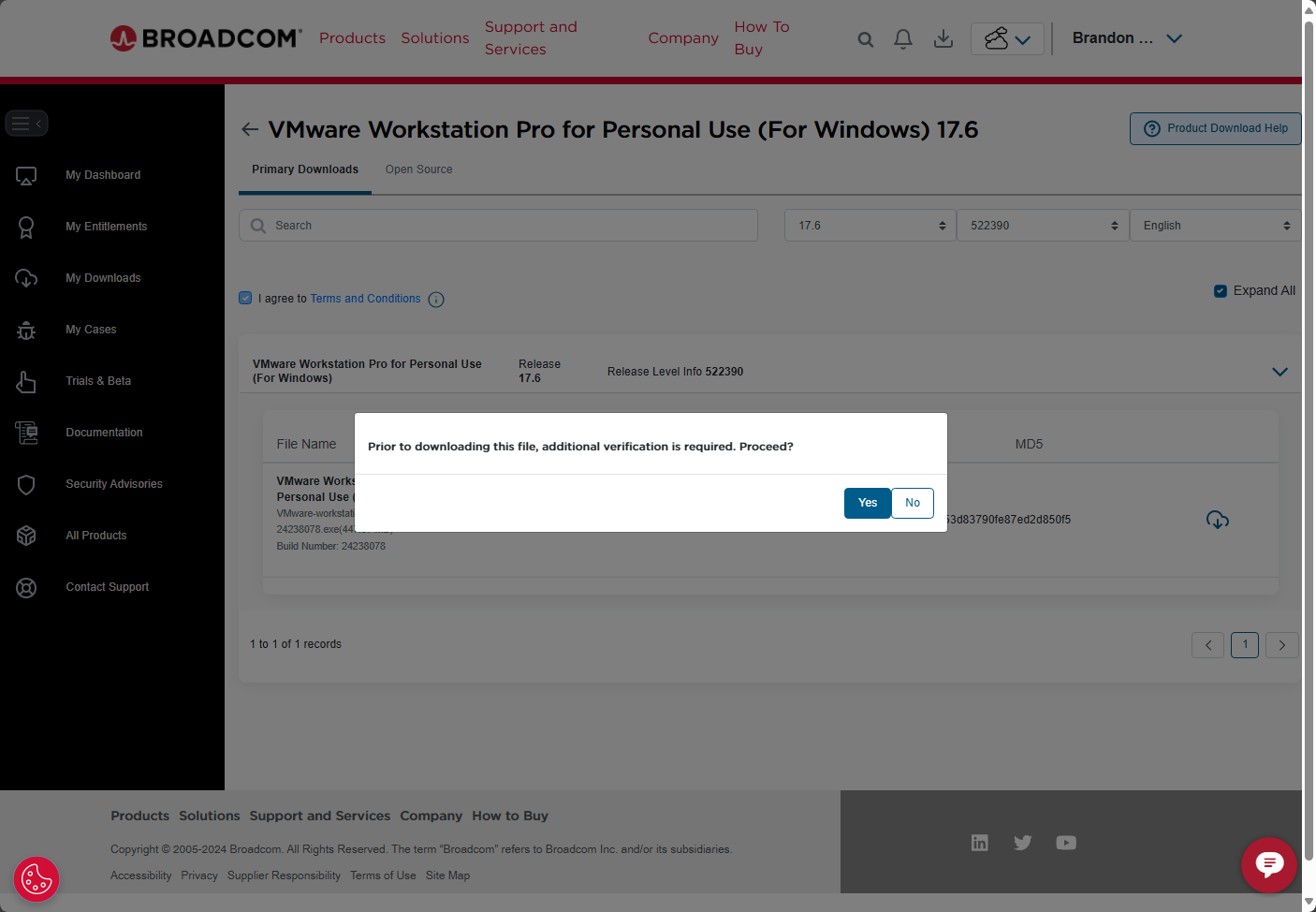This screenshot has width=1316, height=912.
Task: Go back using the arrow beside title
Action: coord(250,129)
